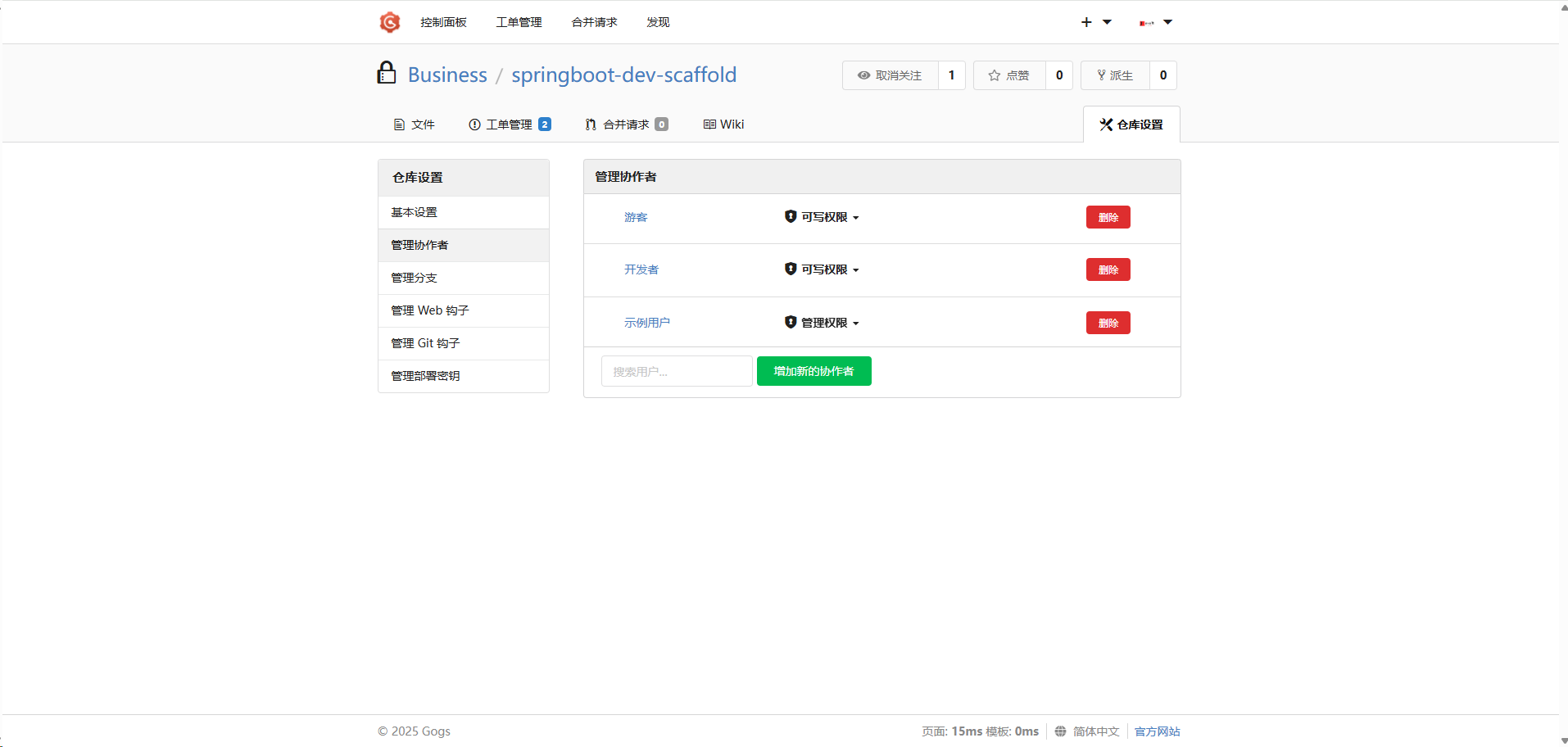Image resolution: width=1568 pixels, height=747 pixels.
Task: Open the repository settings tab
Action: coord(1131,124)
